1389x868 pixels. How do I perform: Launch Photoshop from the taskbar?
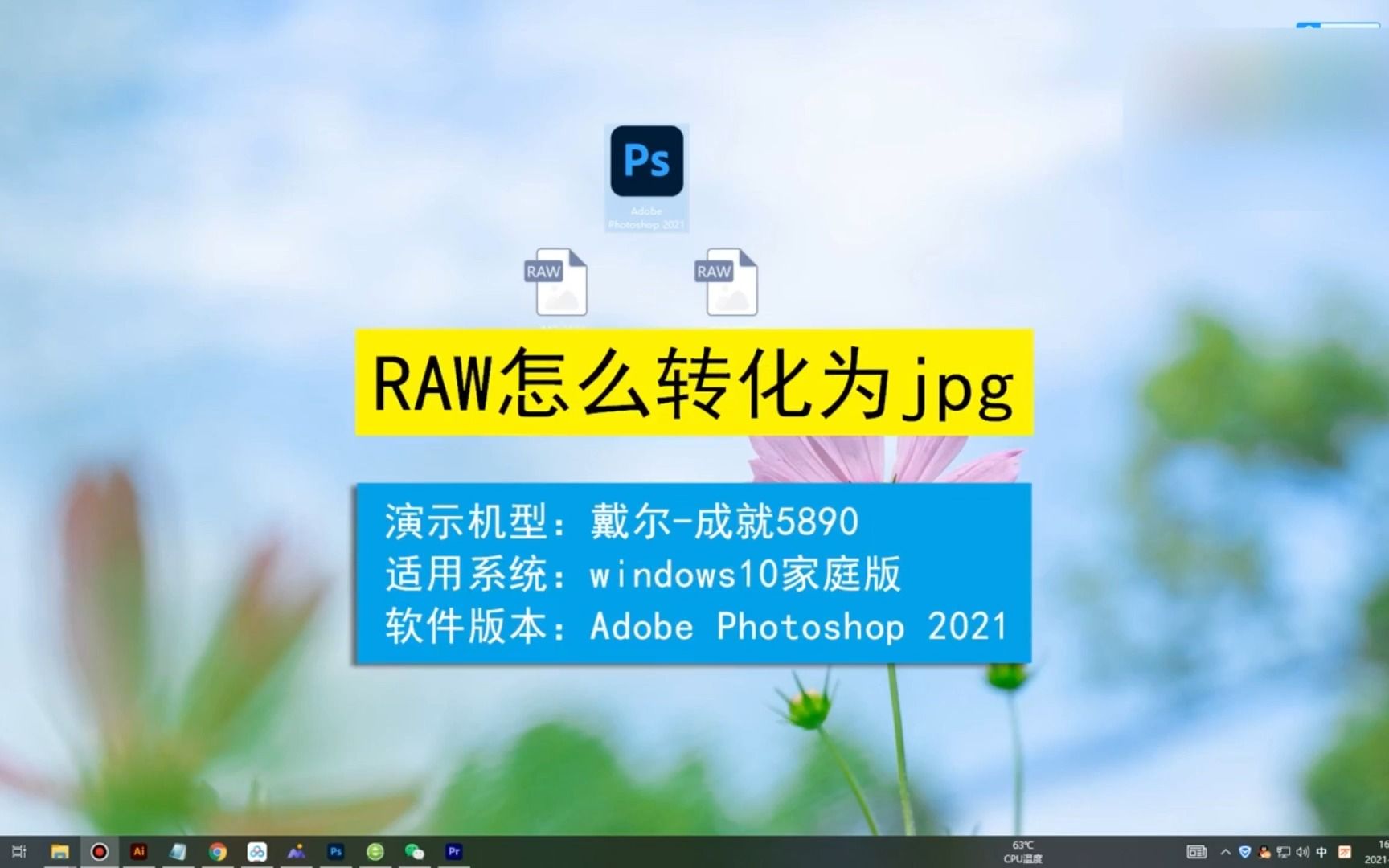(x=335, y=851)
